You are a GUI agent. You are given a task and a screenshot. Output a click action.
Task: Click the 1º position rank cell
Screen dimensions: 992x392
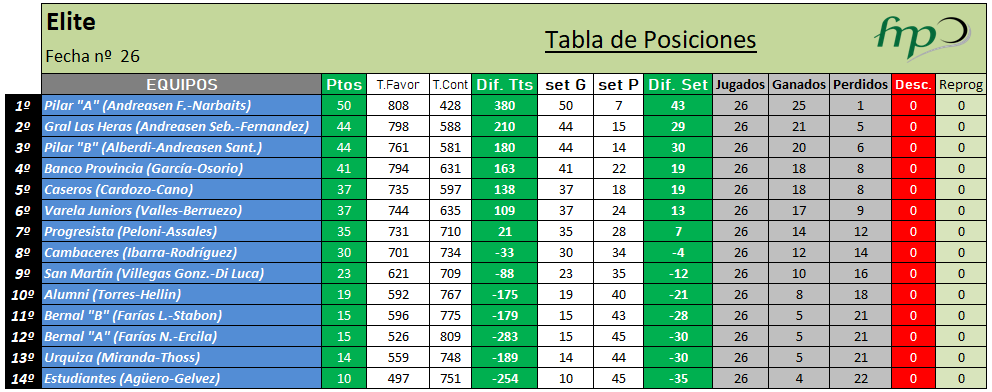(23, 106)
